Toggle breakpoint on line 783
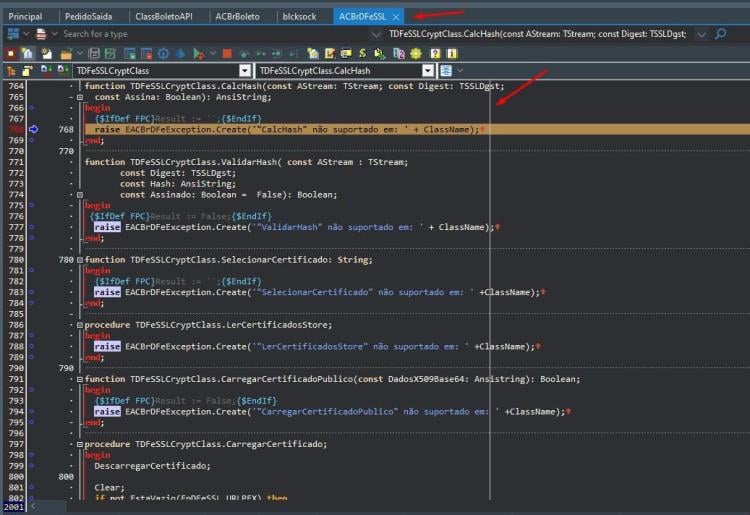This screenshot has height=515, width=750. pyautogui.click(x=31, y=292)
